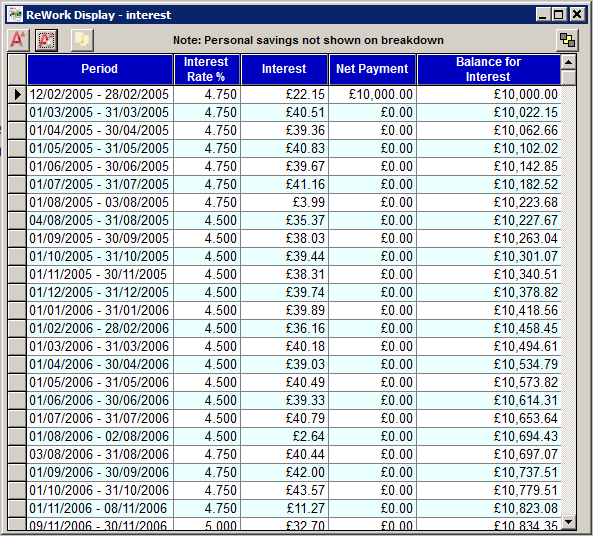Click the Interest Rate % column header
The image size is (593, 536).
tap(206, 69)
